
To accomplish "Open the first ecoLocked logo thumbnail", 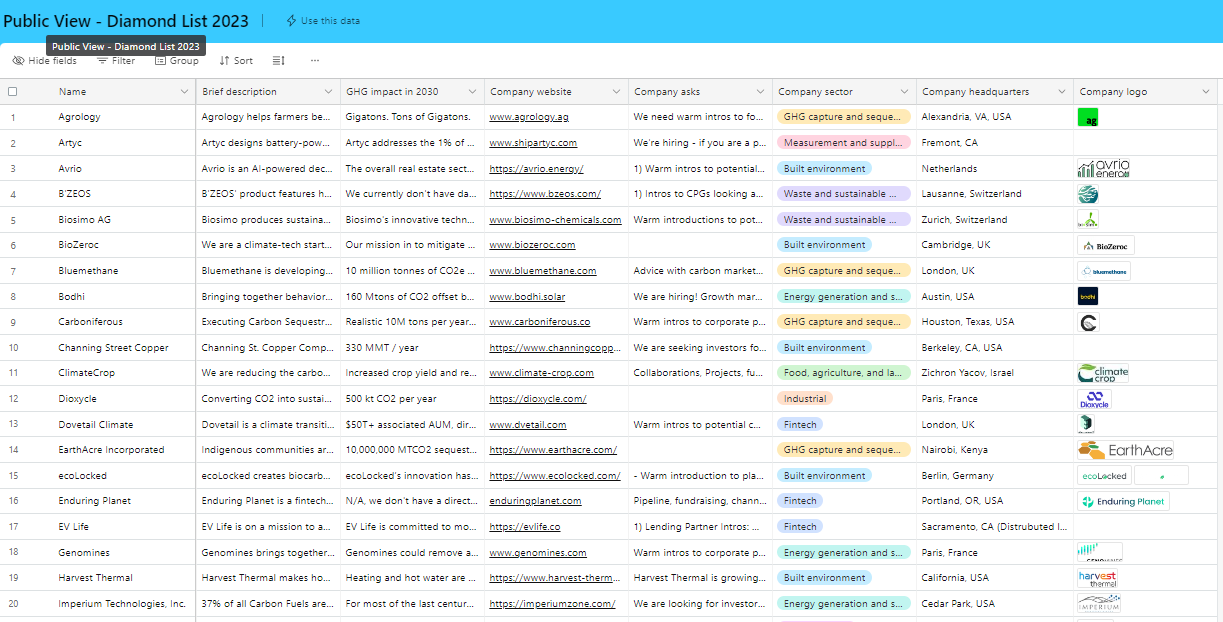I will [1104, 476].
